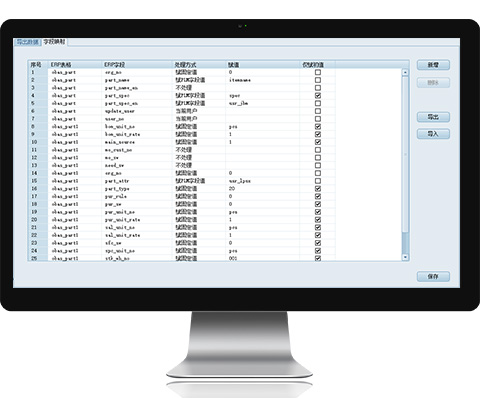Enable the checkbox for row 15 part_attr
The height and width of the screenshot is (398, 480).
point(318,181)
